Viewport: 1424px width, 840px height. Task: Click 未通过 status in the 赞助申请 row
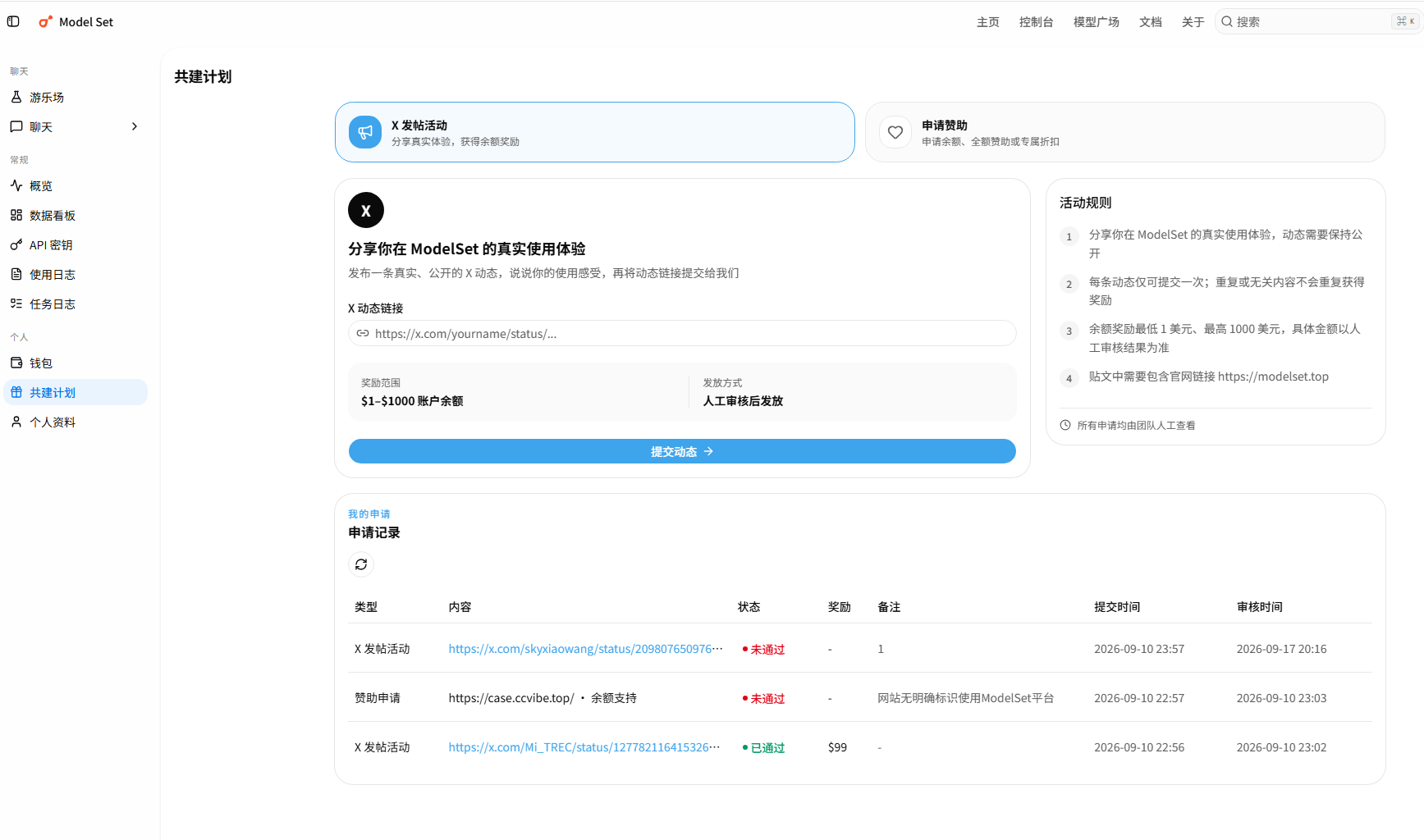point(763,698)
